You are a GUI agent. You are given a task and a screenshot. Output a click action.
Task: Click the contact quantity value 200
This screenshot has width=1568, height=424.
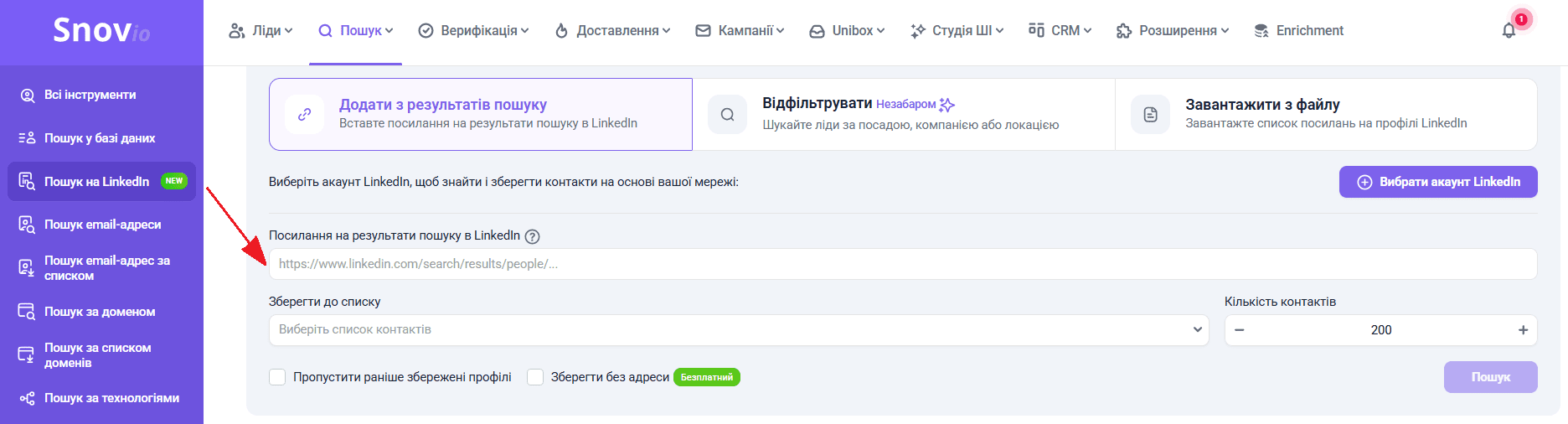[1381, 330]
